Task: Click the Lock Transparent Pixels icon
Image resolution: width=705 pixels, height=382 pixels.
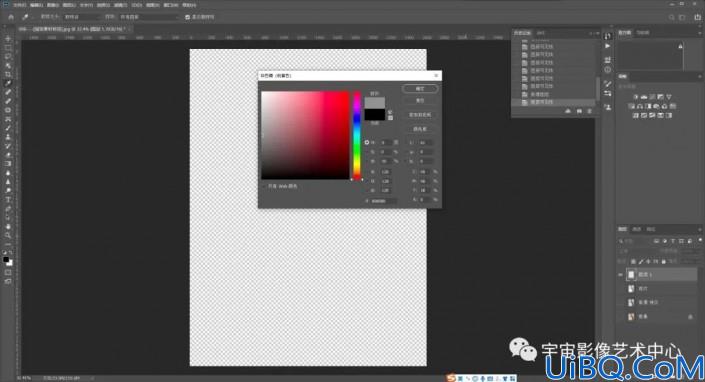Action: [x=634, y=261]
